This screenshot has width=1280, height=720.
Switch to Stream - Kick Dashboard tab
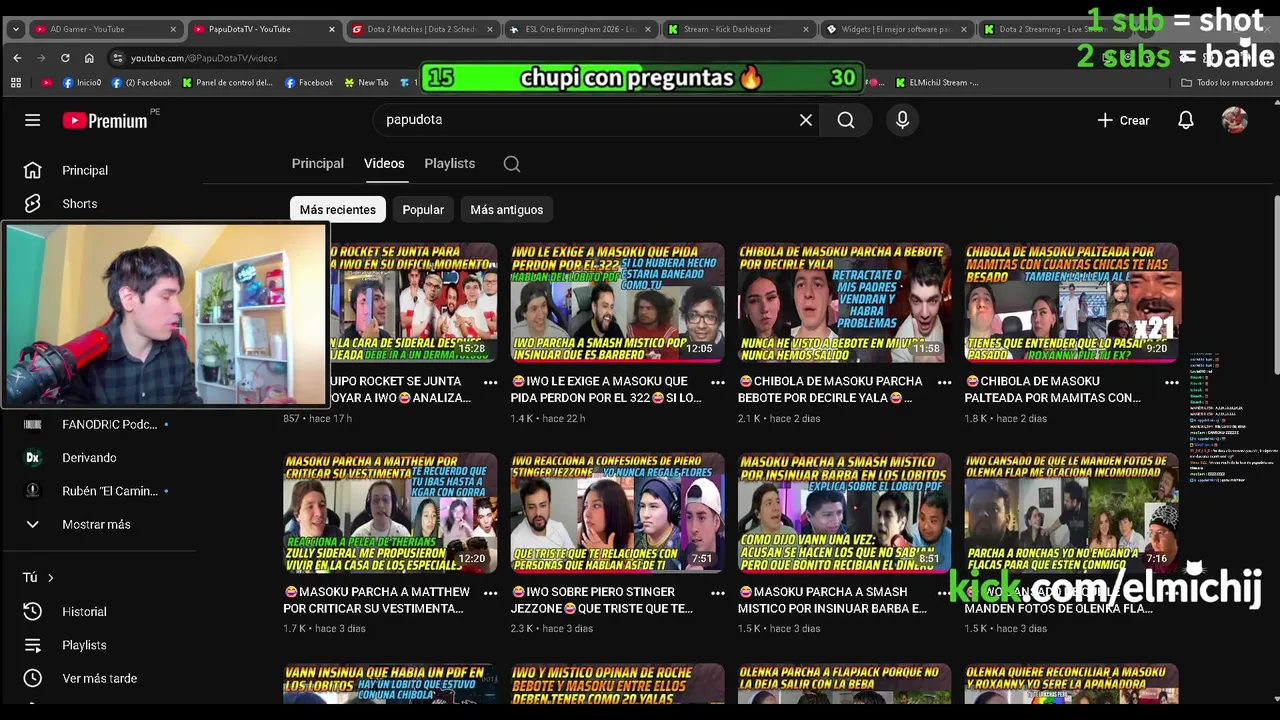(738, 29)
